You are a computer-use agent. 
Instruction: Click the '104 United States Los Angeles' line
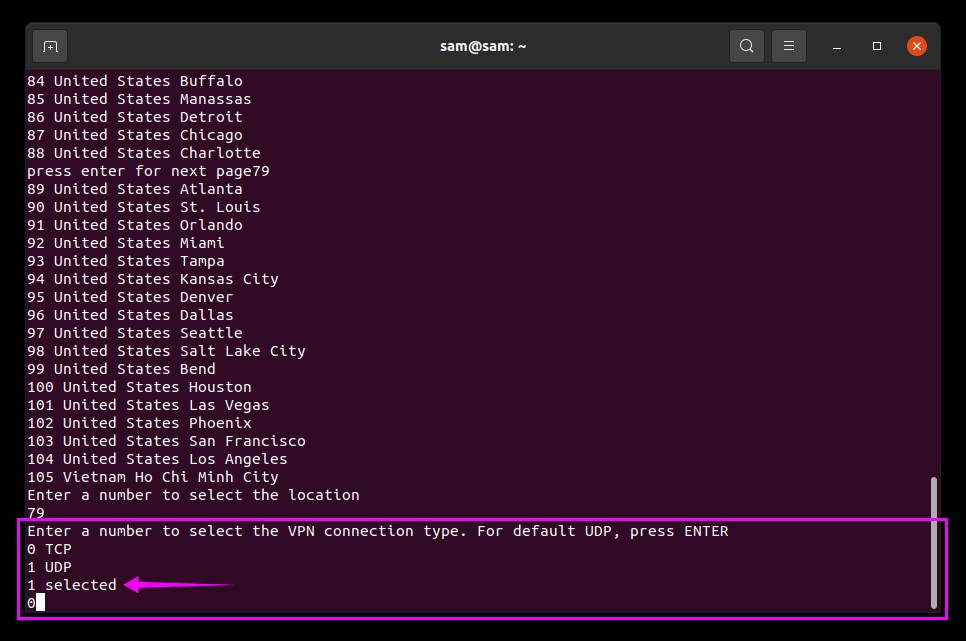[157, 459]
